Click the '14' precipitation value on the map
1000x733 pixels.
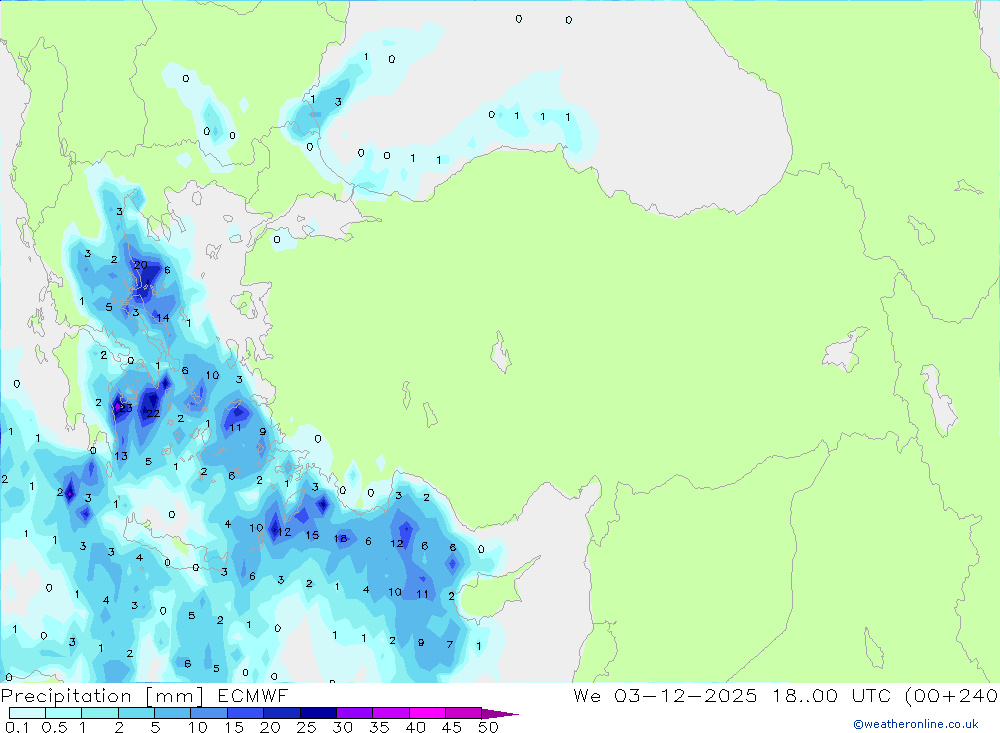tap(163, 318)
